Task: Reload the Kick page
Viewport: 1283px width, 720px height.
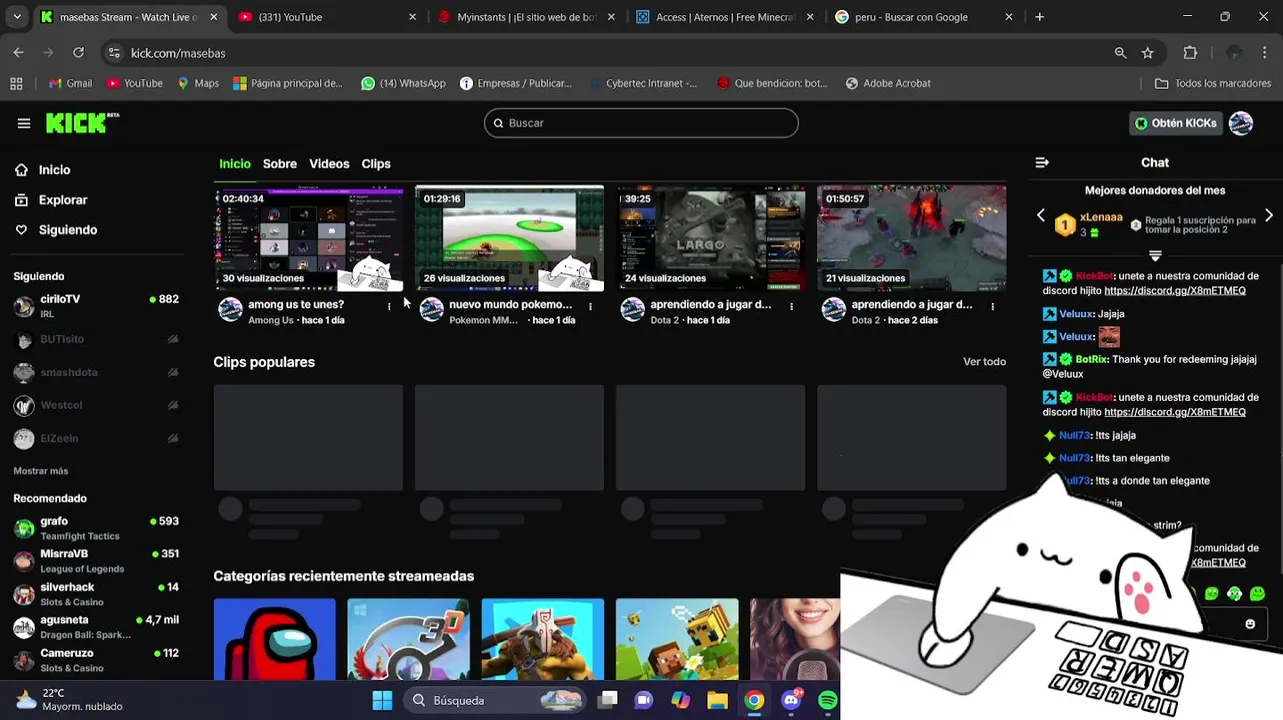Action: pos(78,53)
